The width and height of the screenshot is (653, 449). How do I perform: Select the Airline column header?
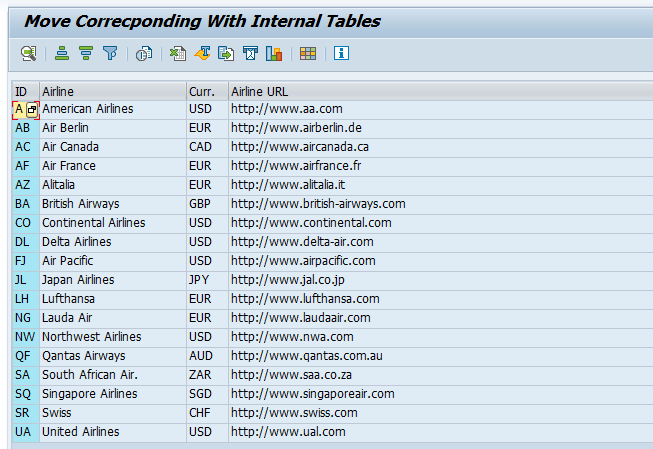(112, 91)
